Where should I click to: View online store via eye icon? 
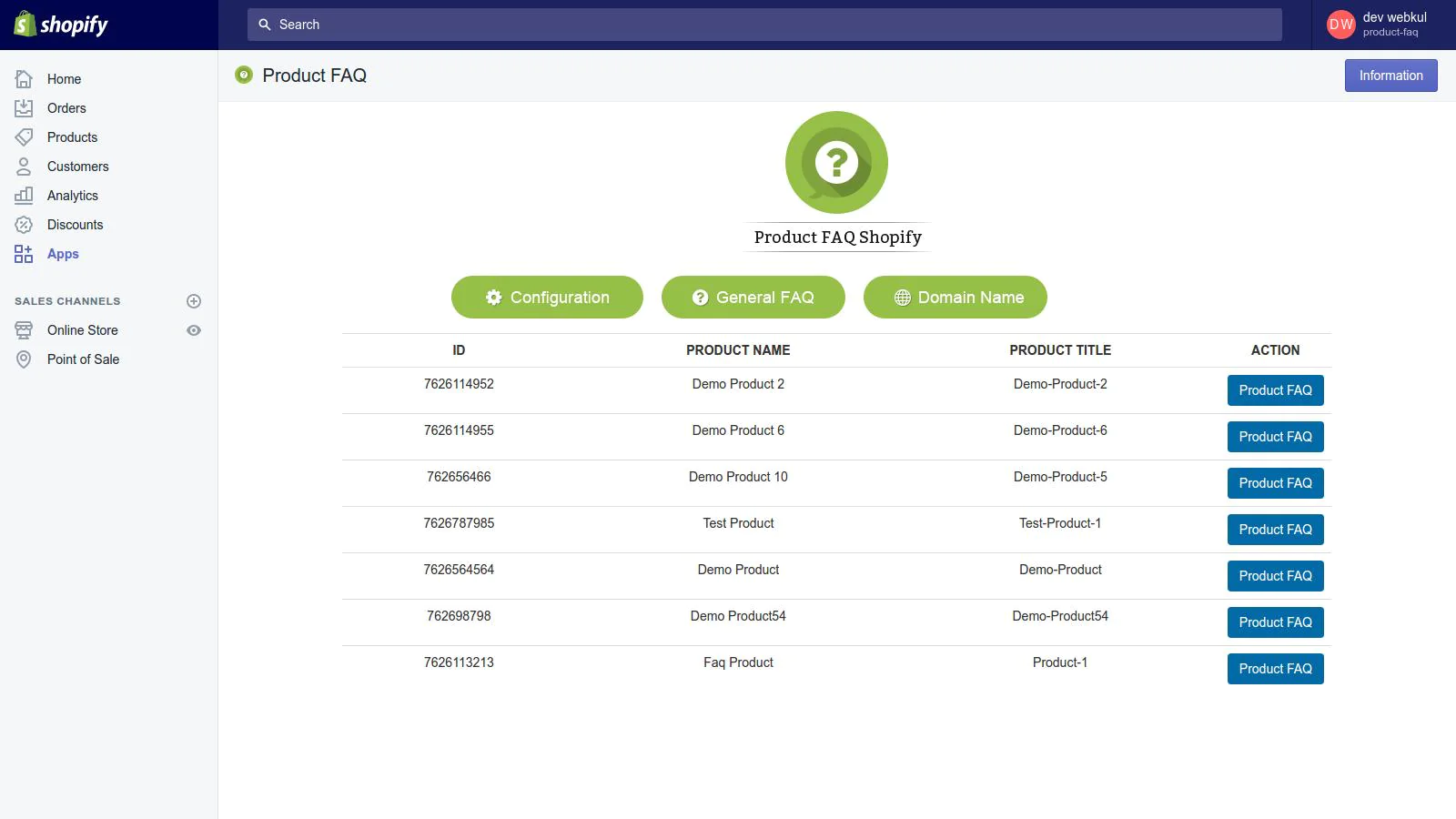coord(194,330)
